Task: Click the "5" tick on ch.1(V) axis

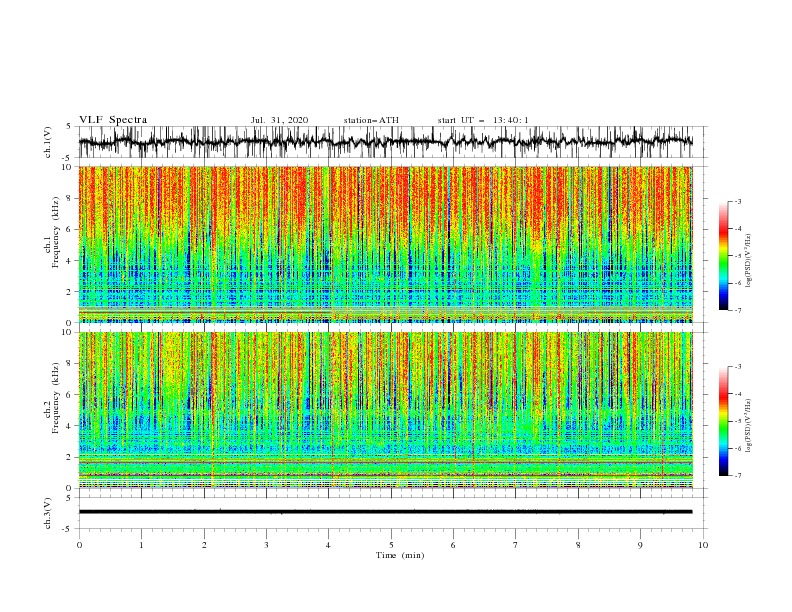Action: tap(69, 127)
